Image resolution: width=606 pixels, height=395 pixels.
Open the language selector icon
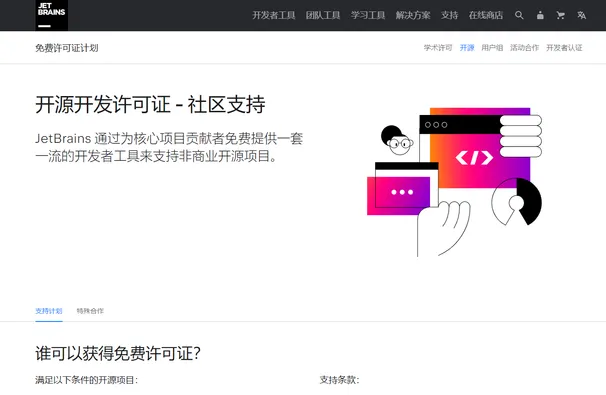pyautogui.click(x=581, y=15)
